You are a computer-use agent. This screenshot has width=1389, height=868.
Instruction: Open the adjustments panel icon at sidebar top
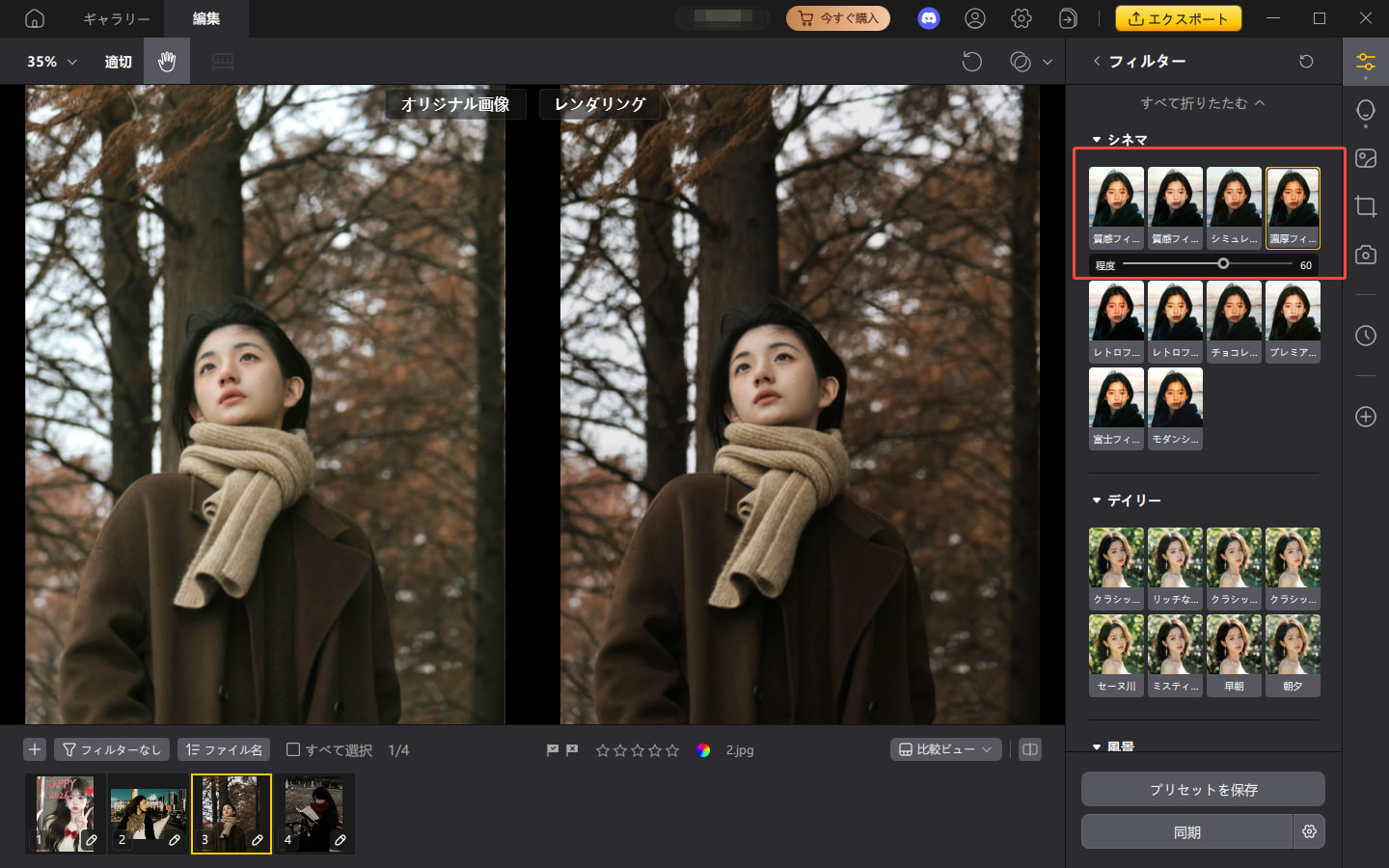coord(1366,61)
